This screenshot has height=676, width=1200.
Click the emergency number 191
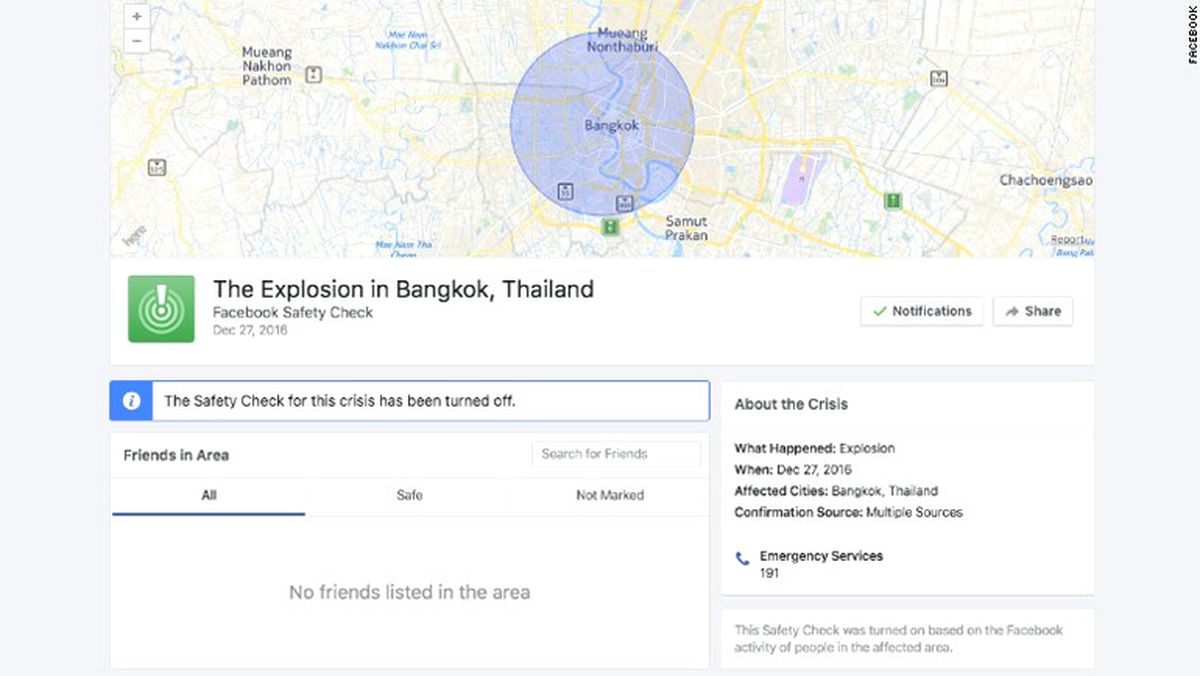(x=770, y=573)
